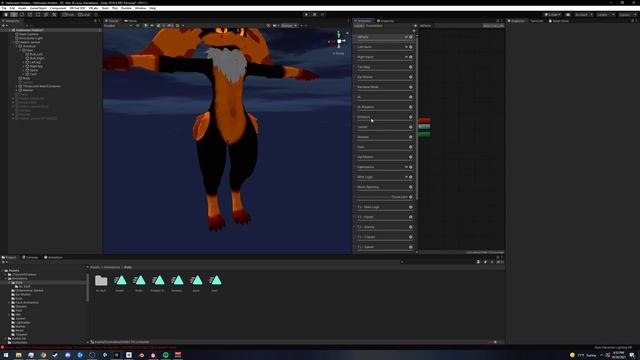Viewport: 640px width, 360px height.
Task: Switch to the Game tab
Action: [x=131, y=21]
